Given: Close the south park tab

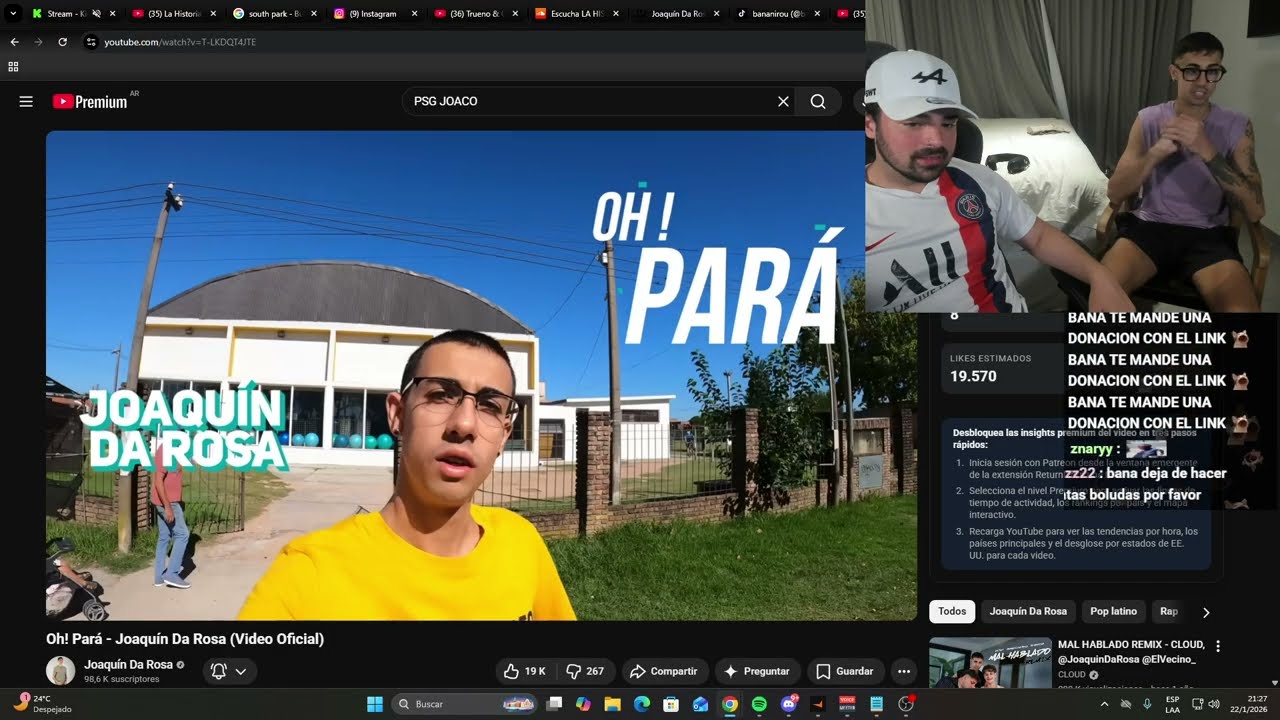Looking at the screenshot, I should (x=313, y=14).
